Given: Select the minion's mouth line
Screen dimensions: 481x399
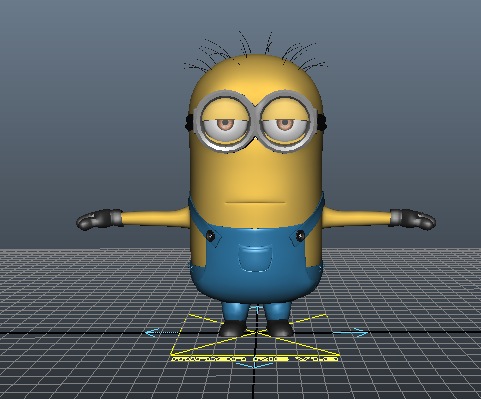Looking at the screenshot, I should [x=255, y=202].
